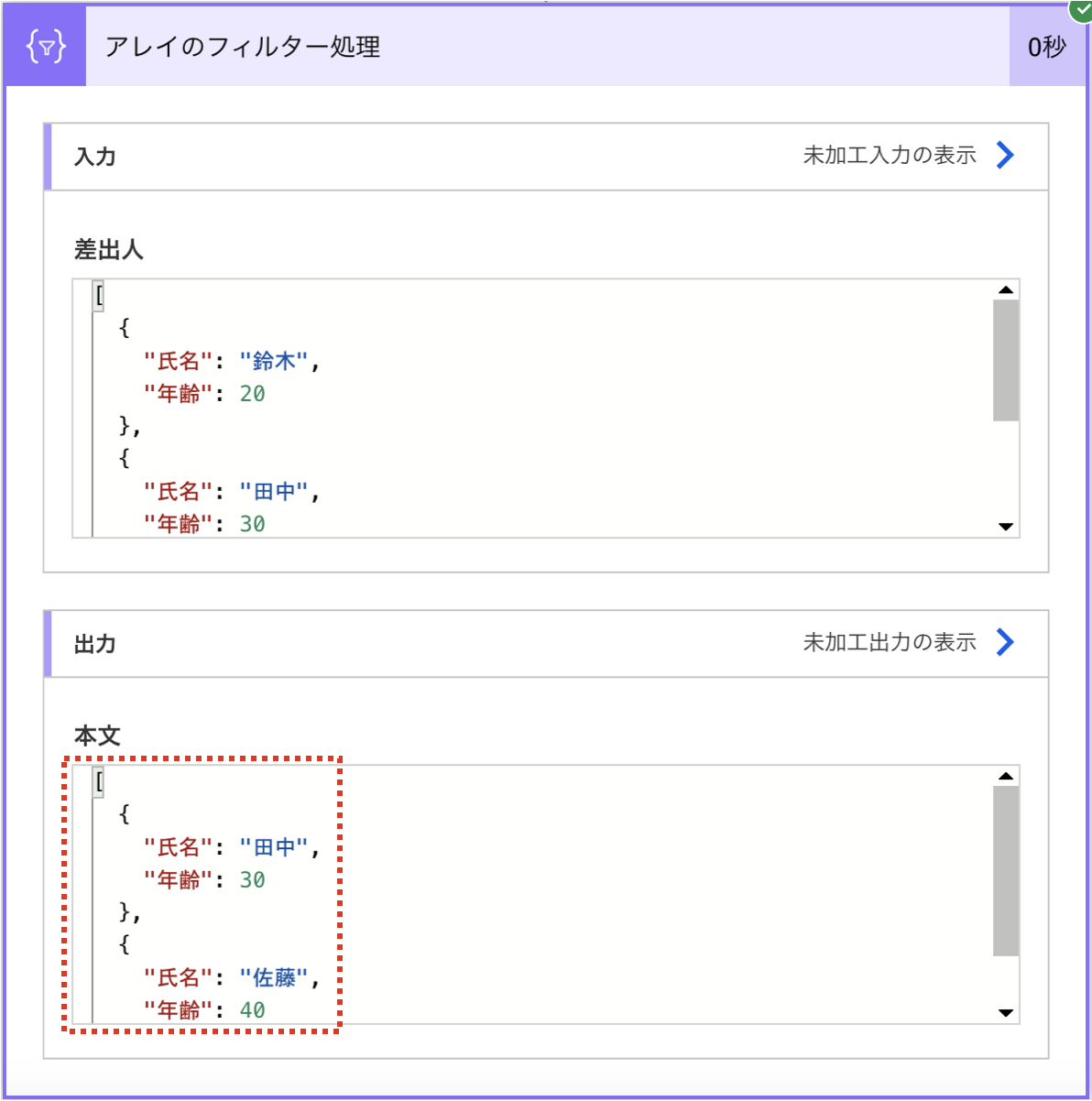
Task: Click the 佐藤 value in output body
Action: tap(275, 978)
